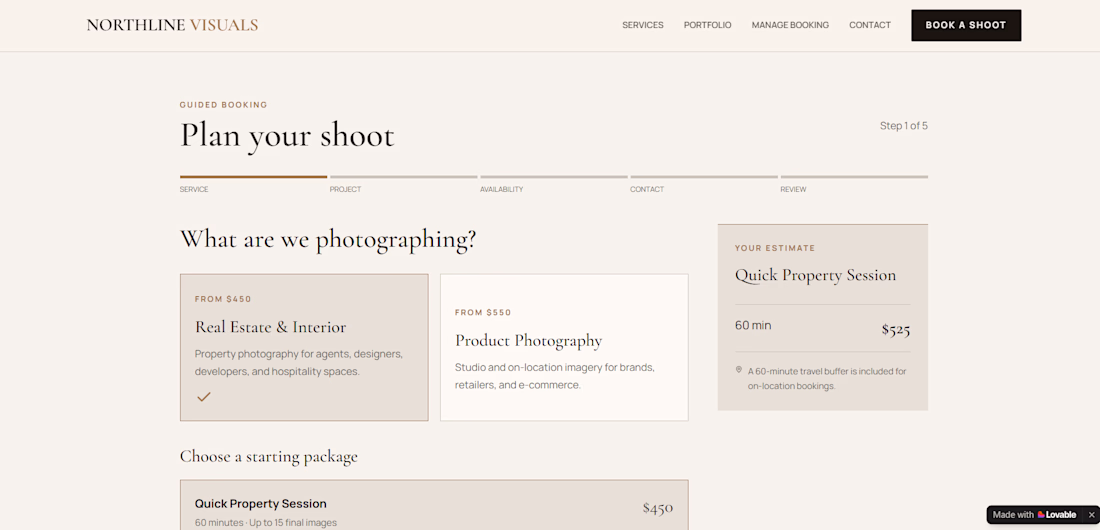Click the YOUR ESTIMATE label
This screenshot has height=530, width=1100.
pos(774,248)
